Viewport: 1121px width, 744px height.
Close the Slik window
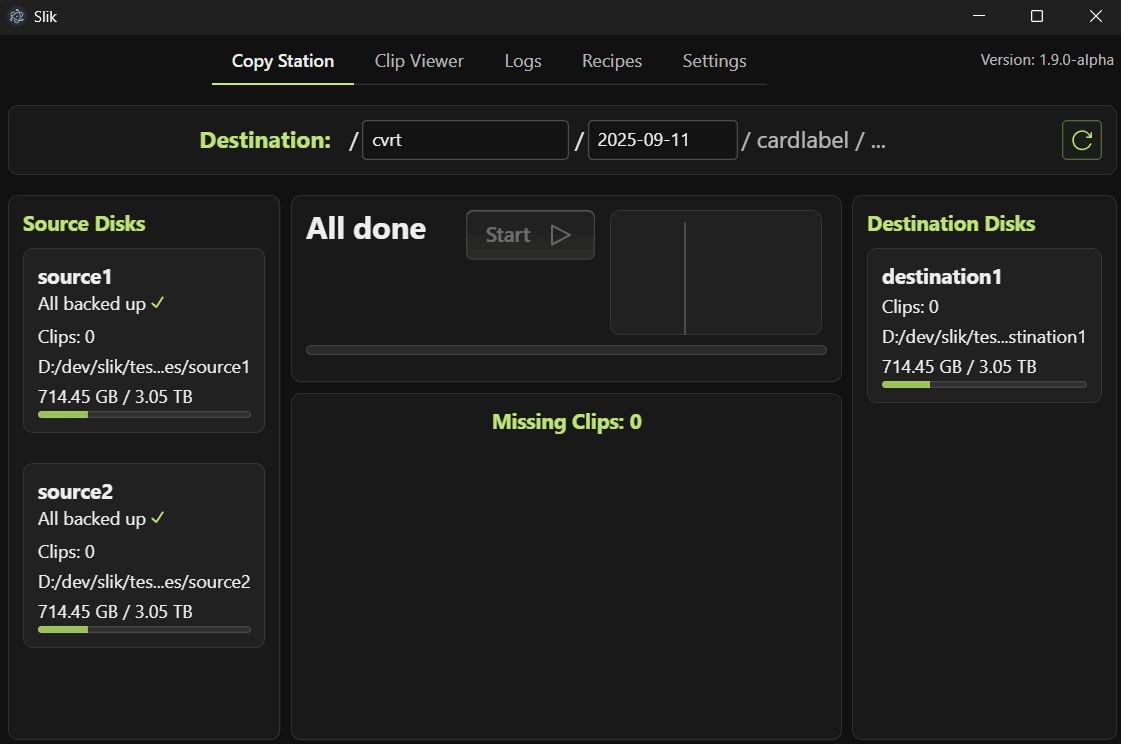point(1095,16)
